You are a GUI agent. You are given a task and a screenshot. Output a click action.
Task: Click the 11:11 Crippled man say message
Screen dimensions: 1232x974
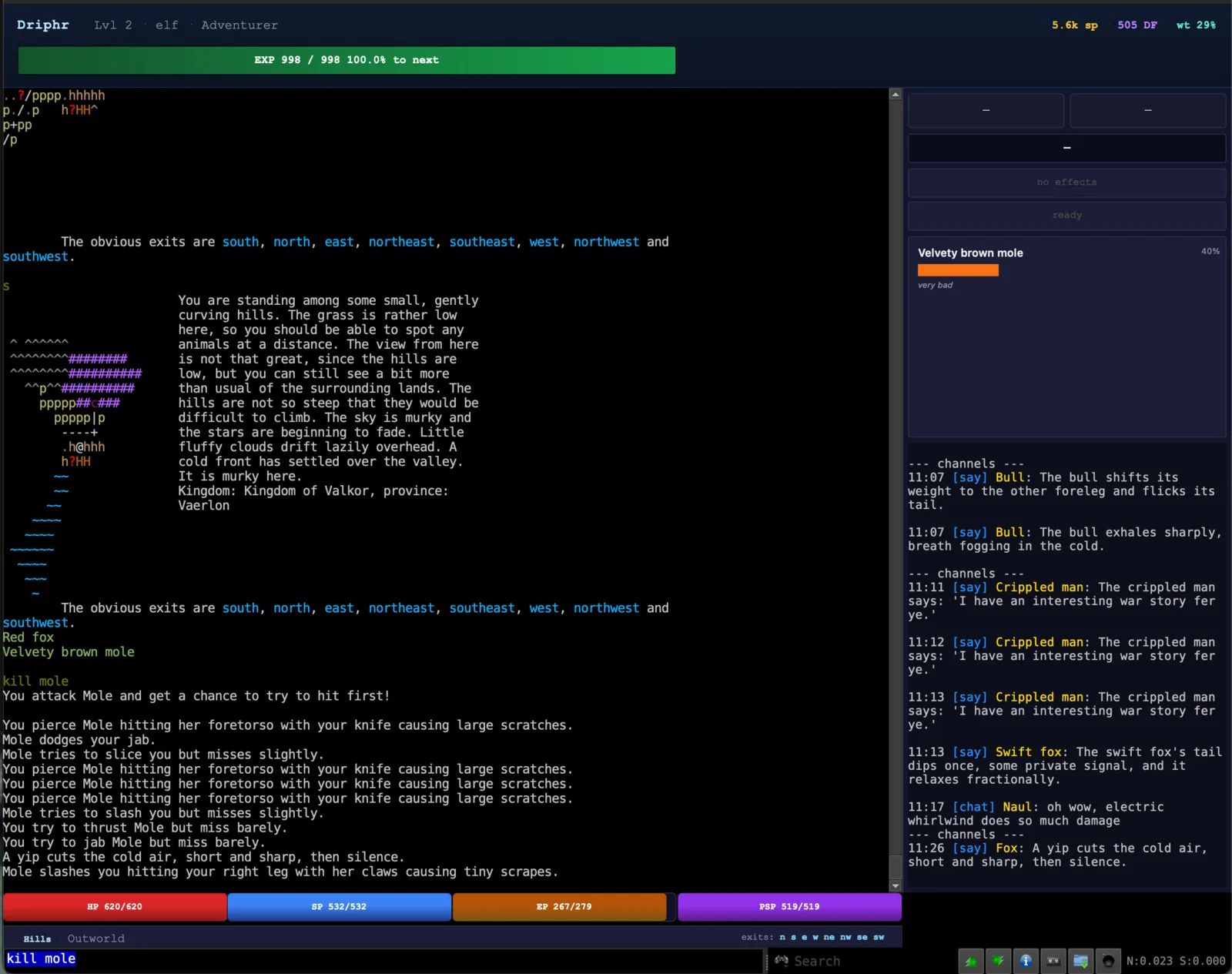(x=1062, y=601)
